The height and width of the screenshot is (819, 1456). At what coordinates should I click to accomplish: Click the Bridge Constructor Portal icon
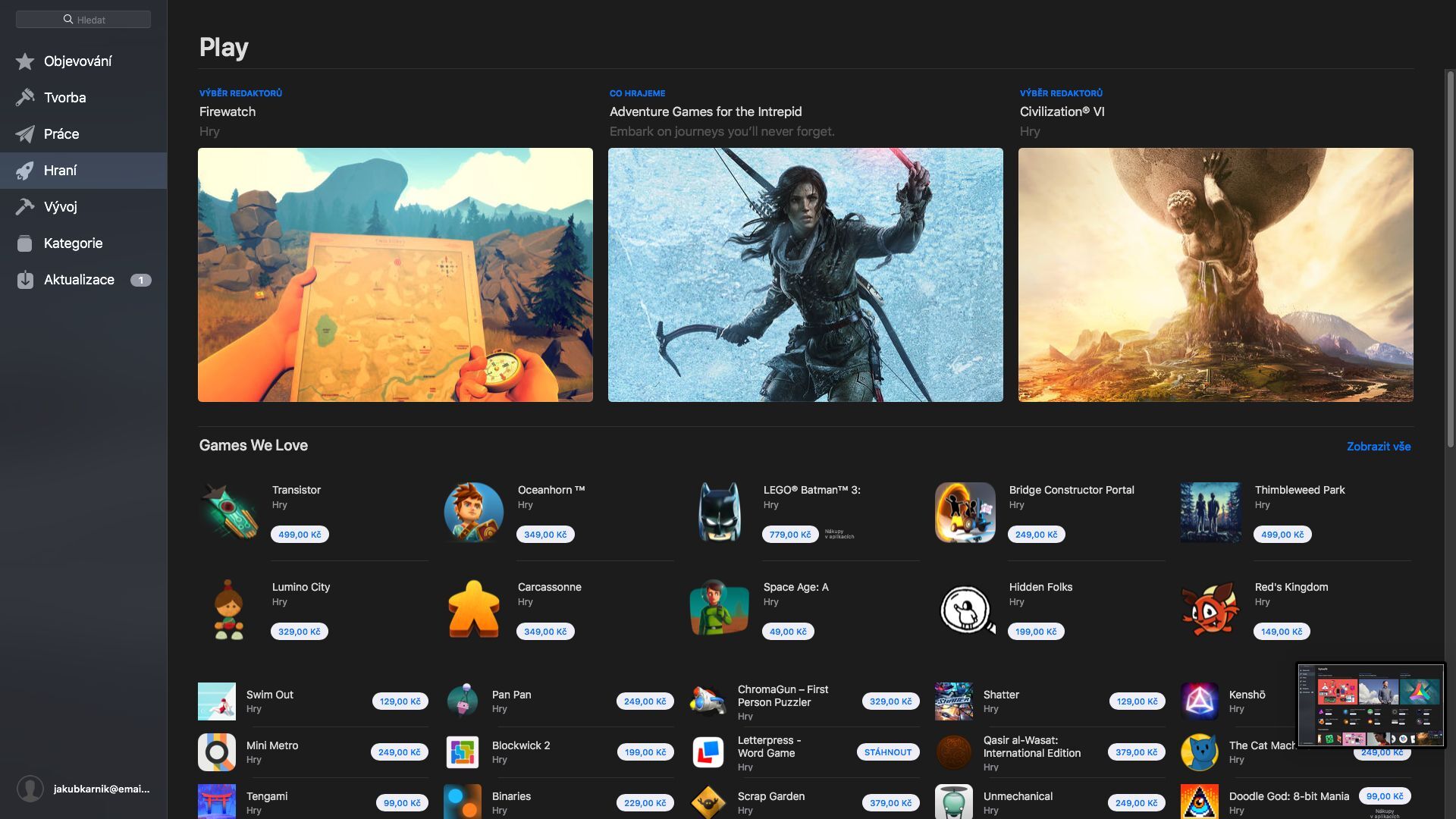[965, 512]
